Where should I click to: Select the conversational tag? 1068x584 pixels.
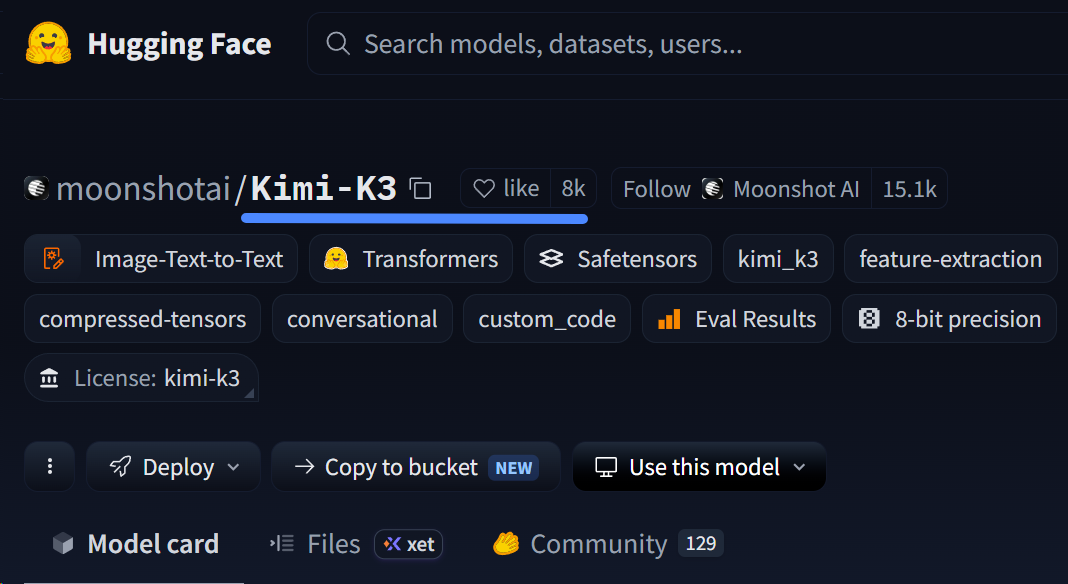pos(362,319)
